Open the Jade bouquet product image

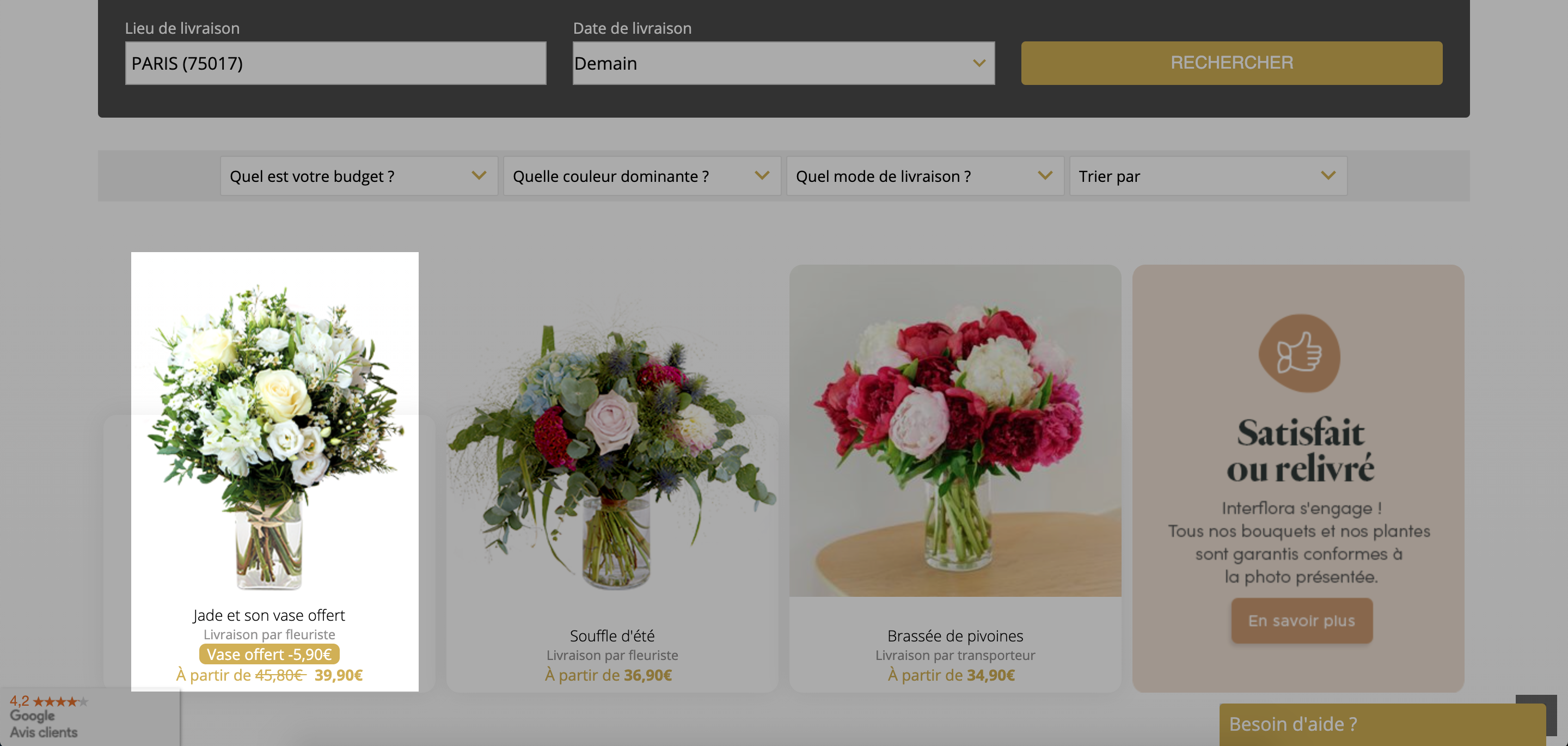tap(274, 432)
